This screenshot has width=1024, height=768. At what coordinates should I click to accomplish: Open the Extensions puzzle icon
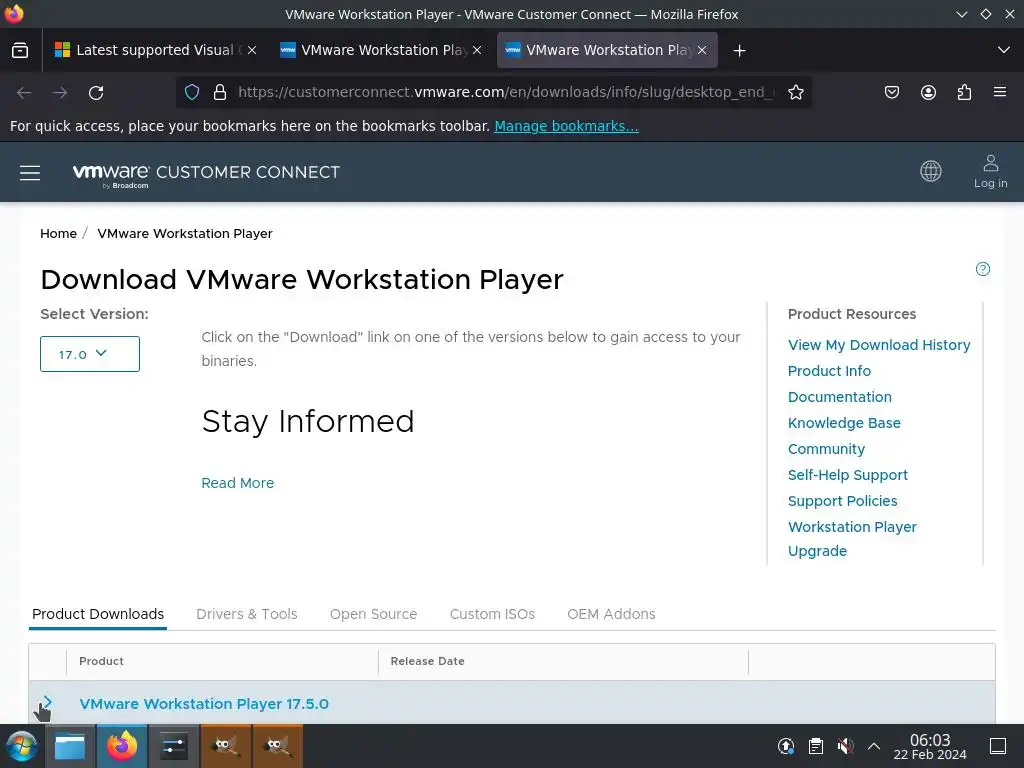964,93
